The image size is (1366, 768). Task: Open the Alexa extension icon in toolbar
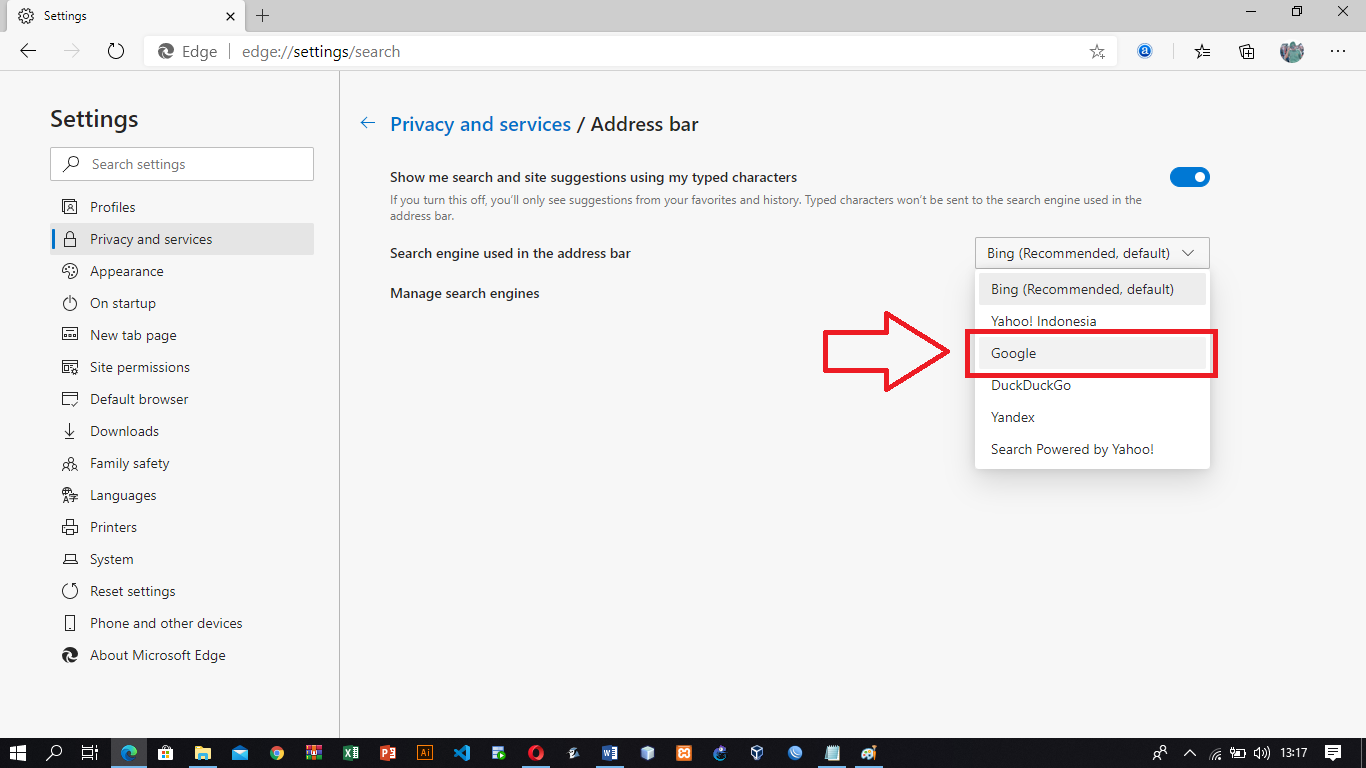click(1145, 51)
